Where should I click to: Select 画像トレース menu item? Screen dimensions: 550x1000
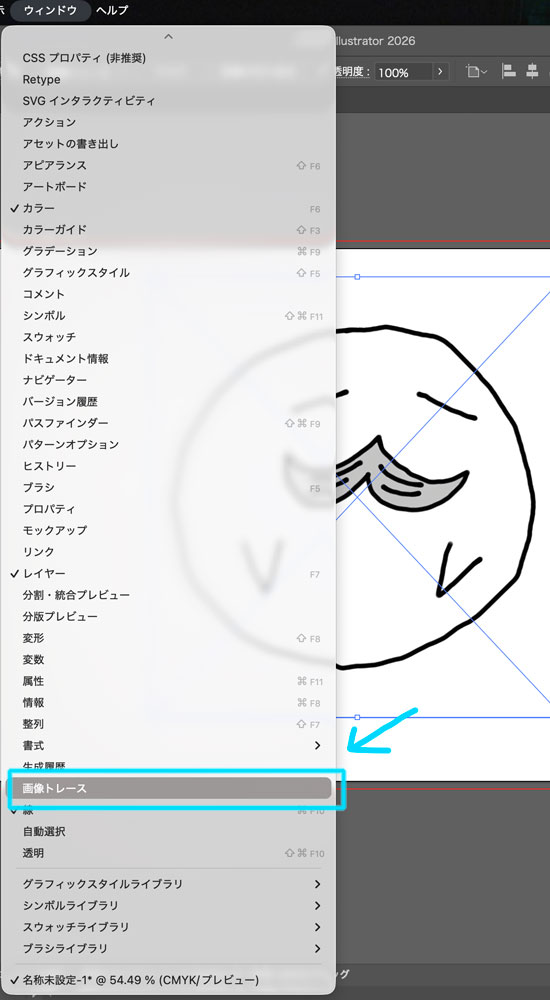168,788
